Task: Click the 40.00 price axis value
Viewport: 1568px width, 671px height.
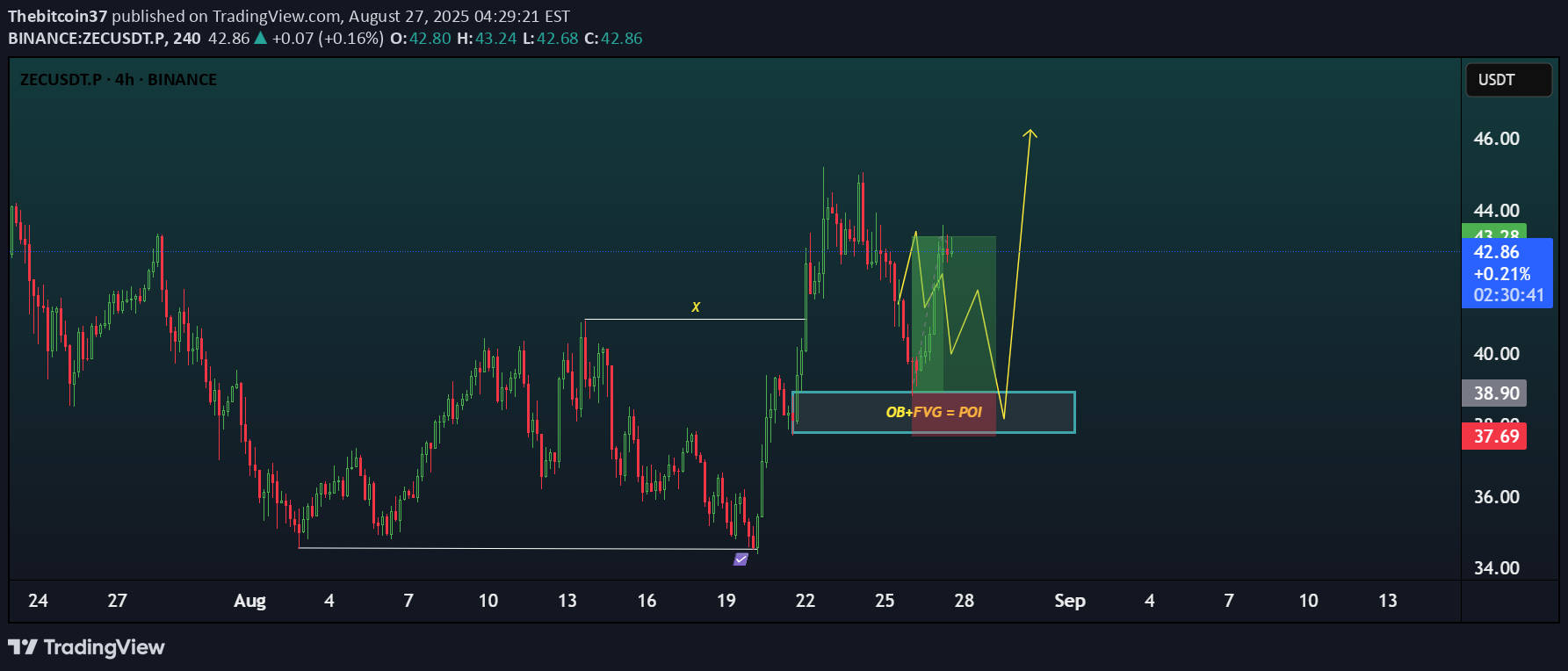Action: click(x=1496, y=354)
